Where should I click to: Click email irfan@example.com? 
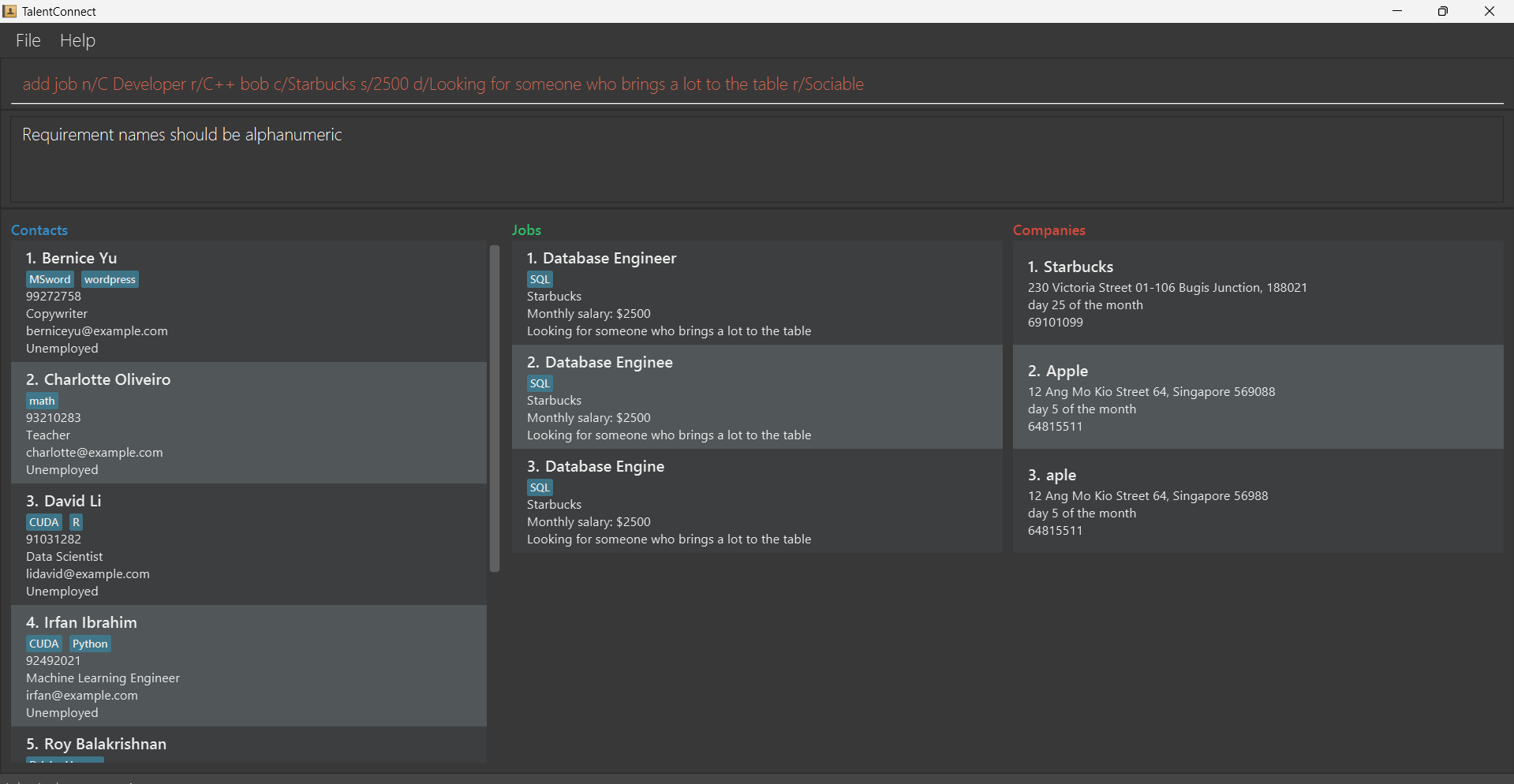(x=82, y=696)
